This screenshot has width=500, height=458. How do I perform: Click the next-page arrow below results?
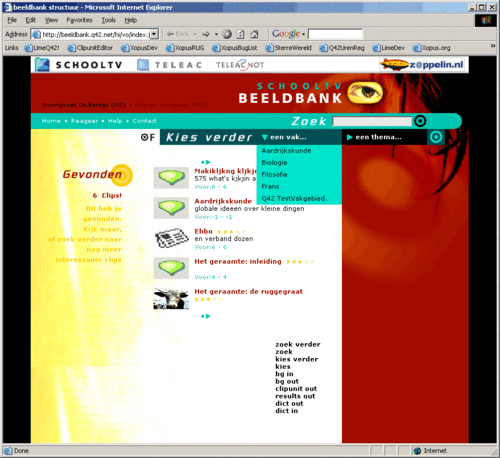pos(208,316)
